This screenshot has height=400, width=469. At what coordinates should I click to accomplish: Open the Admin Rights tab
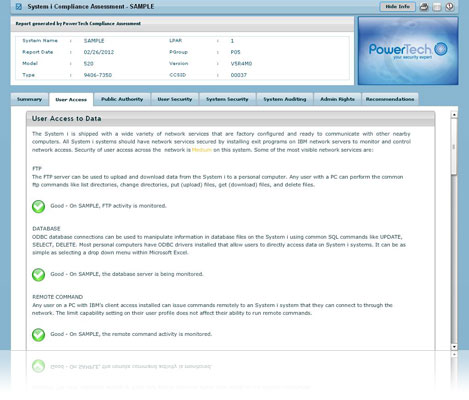[337, 99]
